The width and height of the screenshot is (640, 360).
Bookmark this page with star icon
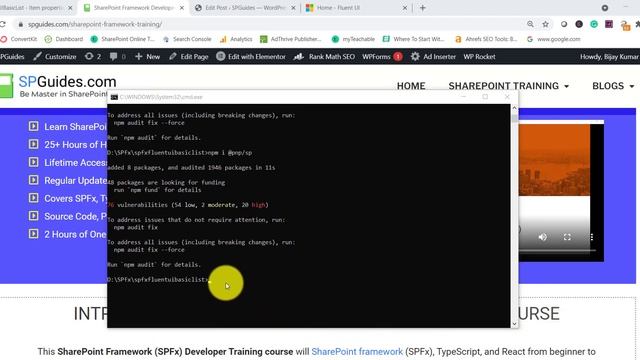pyautogui.click(x=545, y=24)
